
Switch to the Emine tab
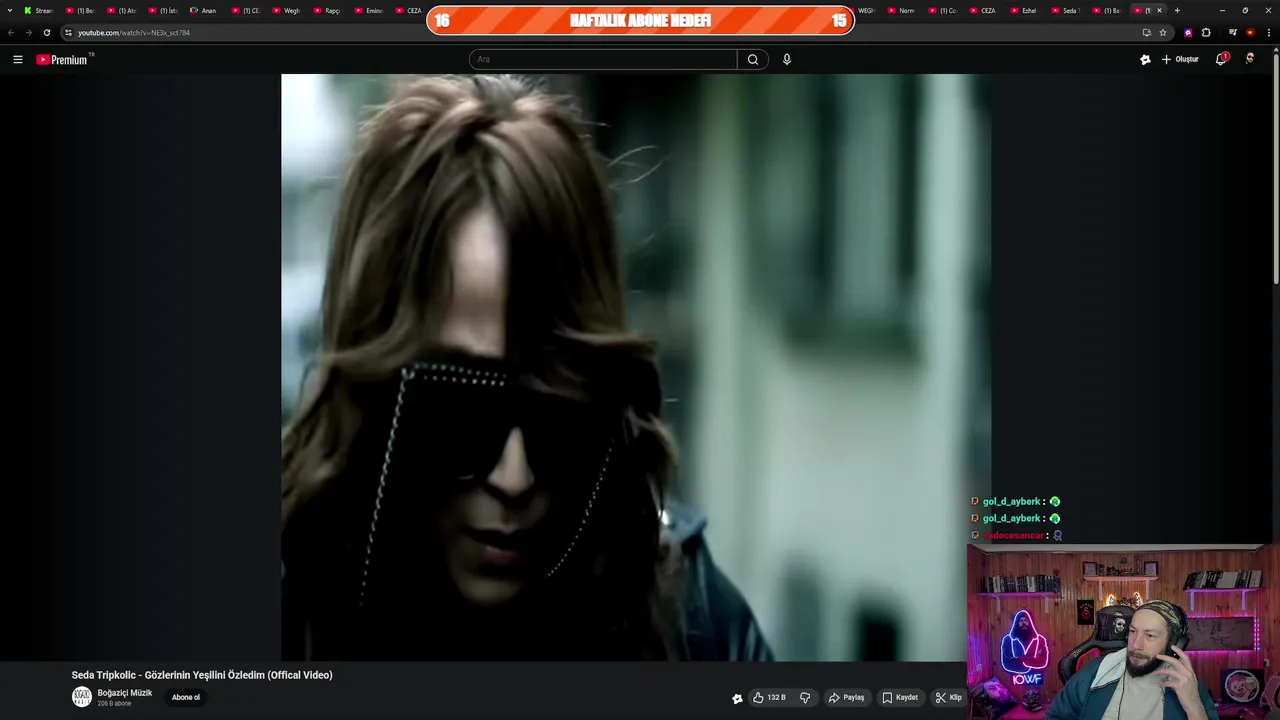click(368, 10)
